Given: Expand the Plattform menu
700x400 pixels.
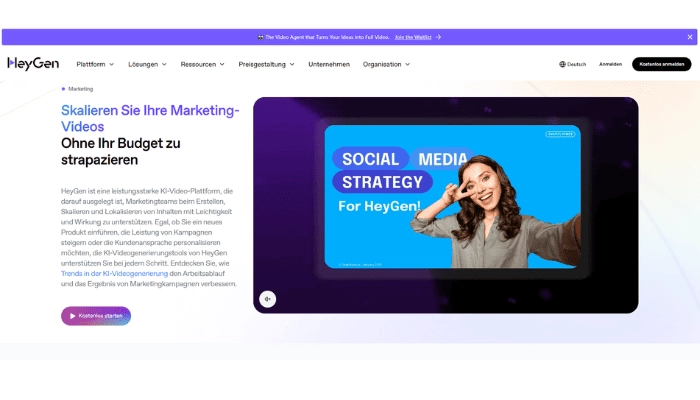Looking at the screenshot, I should pos(95,64).
